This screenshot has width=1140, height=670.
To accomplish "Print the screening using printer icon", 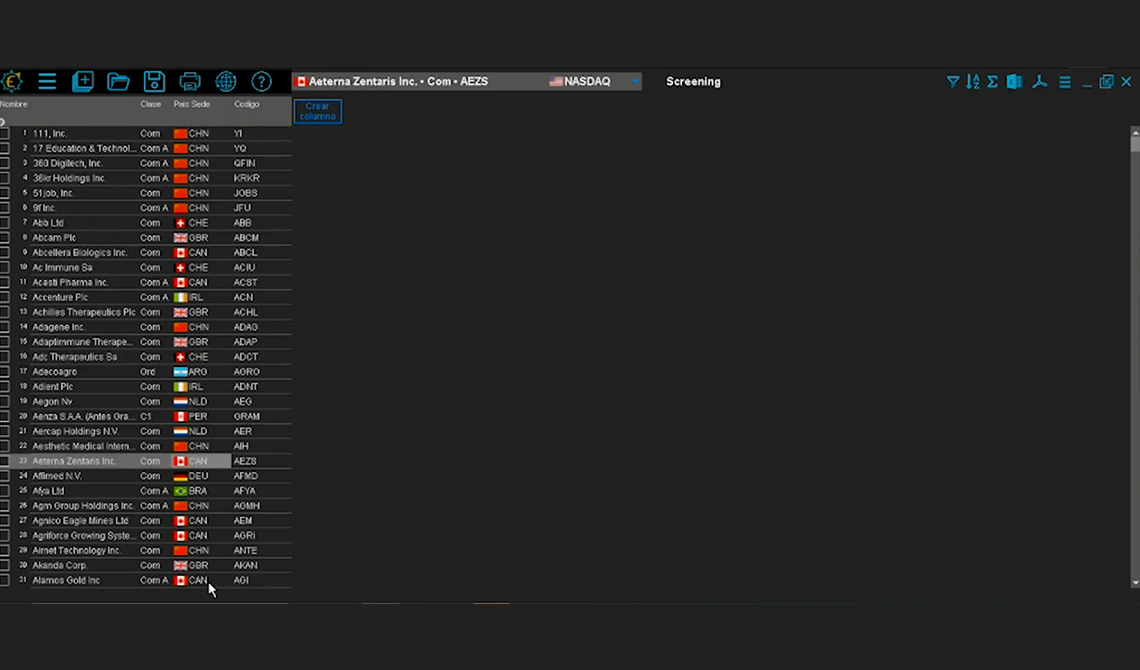I will pyautogui.click(x=190, y=81).
